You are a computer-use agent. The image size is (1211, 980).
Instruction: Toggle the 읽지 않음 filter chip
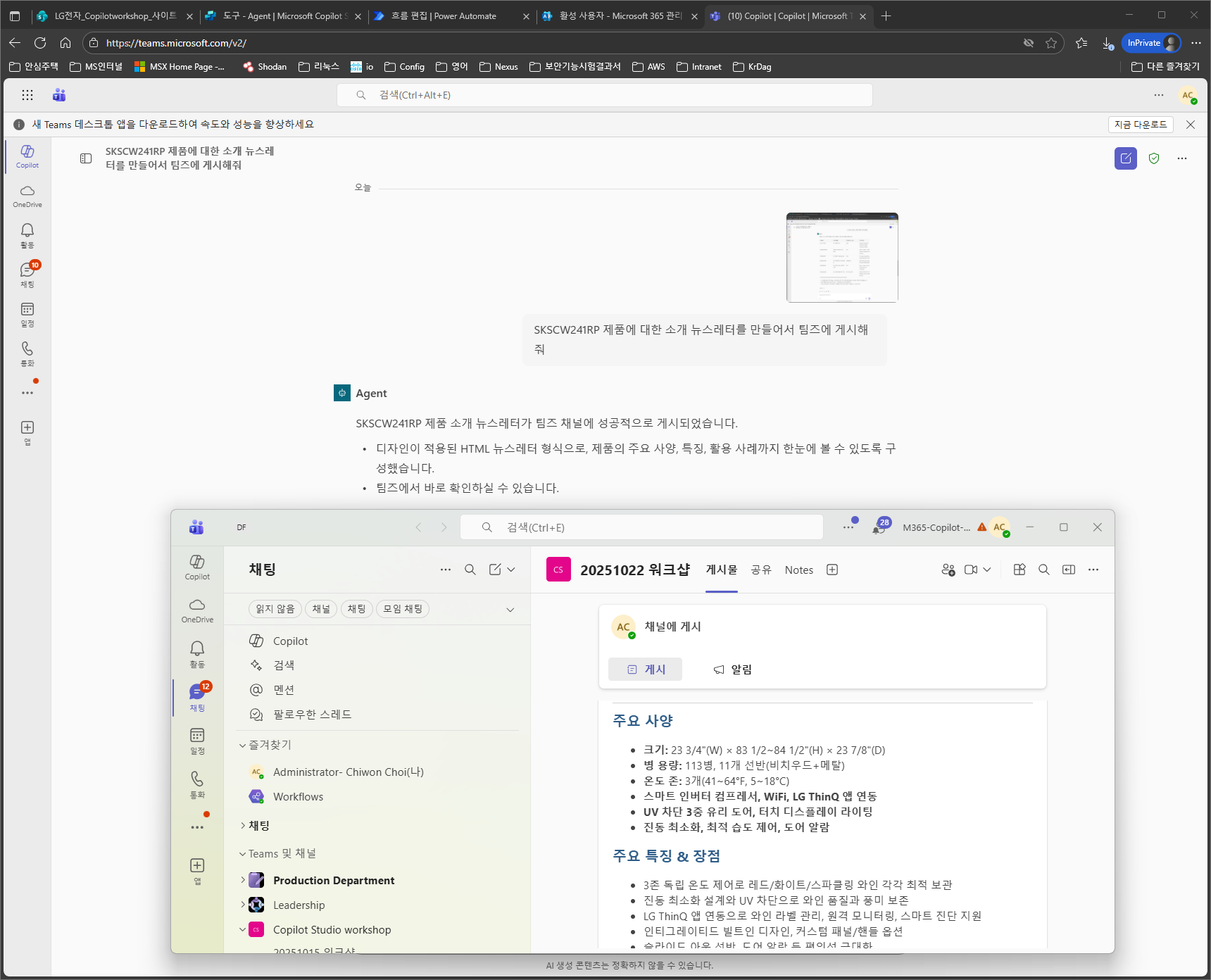pyautogui.click(x=275, y=609)
